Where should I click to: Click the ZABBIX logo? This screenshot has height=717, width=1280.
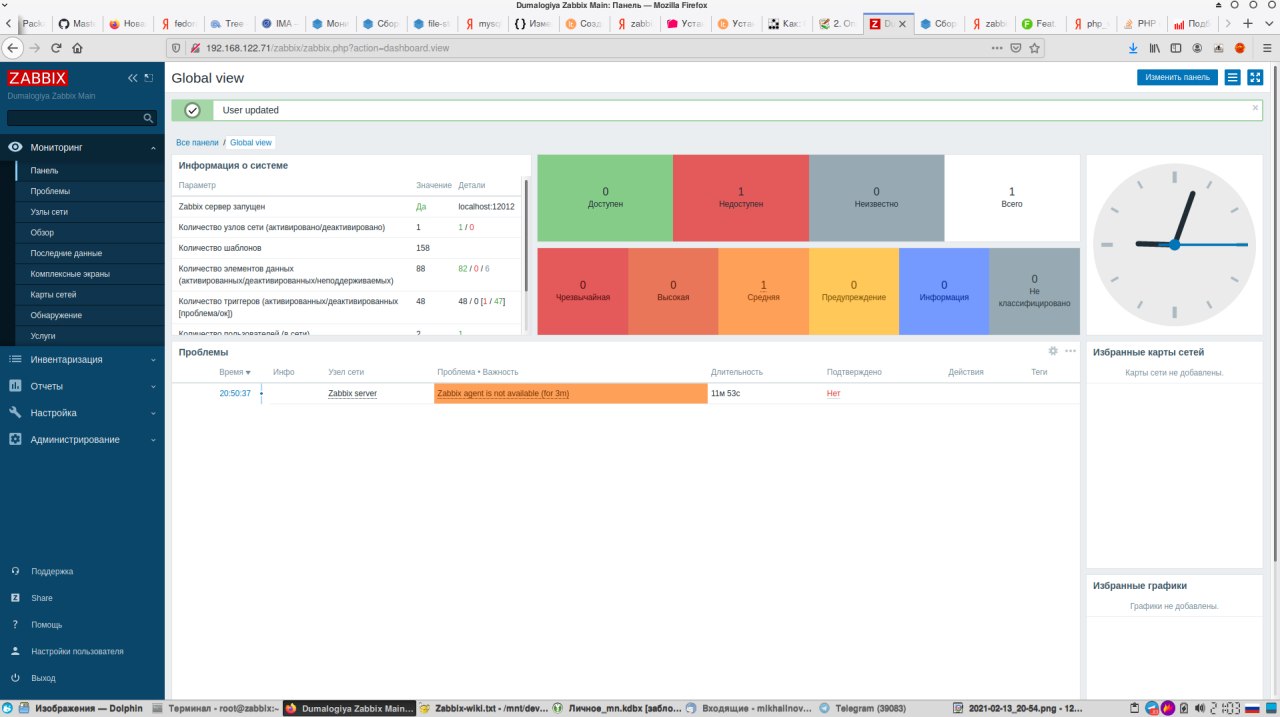click(38, 78)
